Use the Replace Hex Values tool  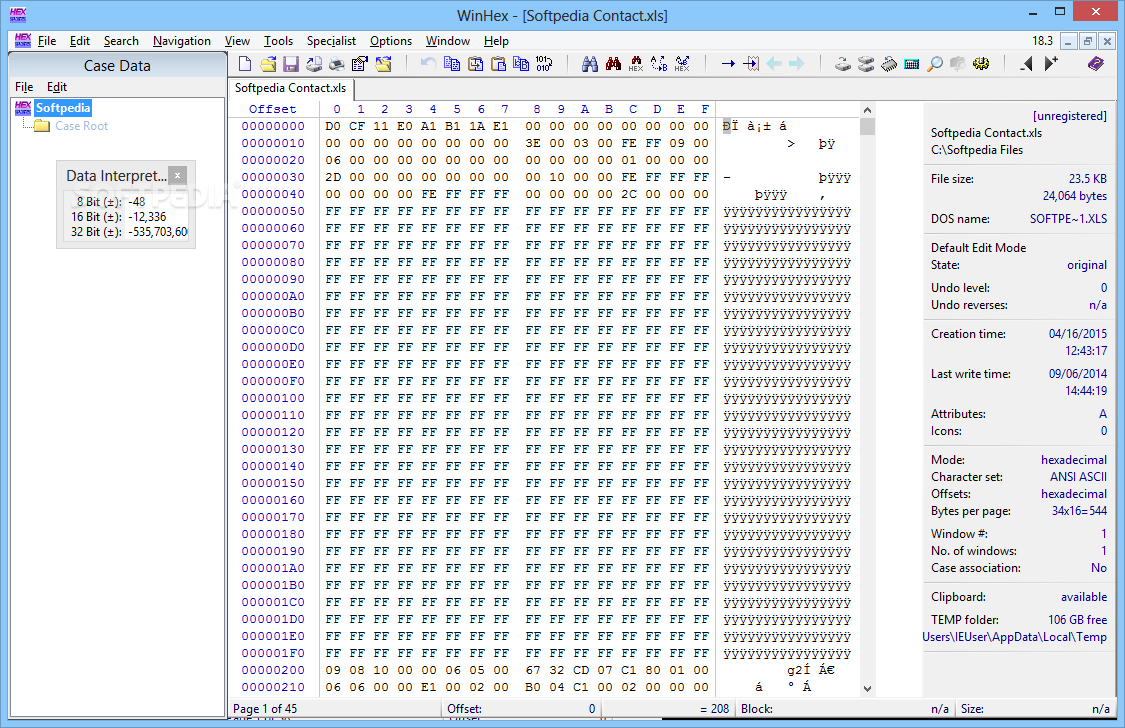click(x=683, y=62)
